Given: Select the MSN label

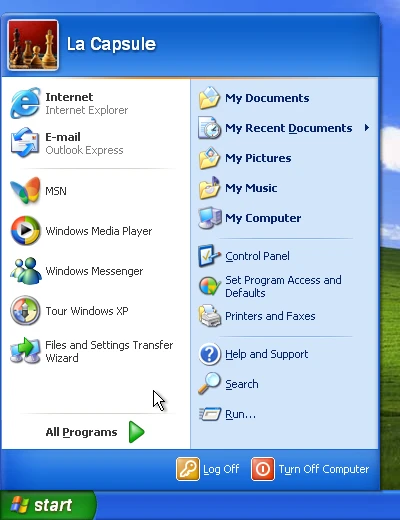Looking at the screenshot, I should [x=56, y=191].
